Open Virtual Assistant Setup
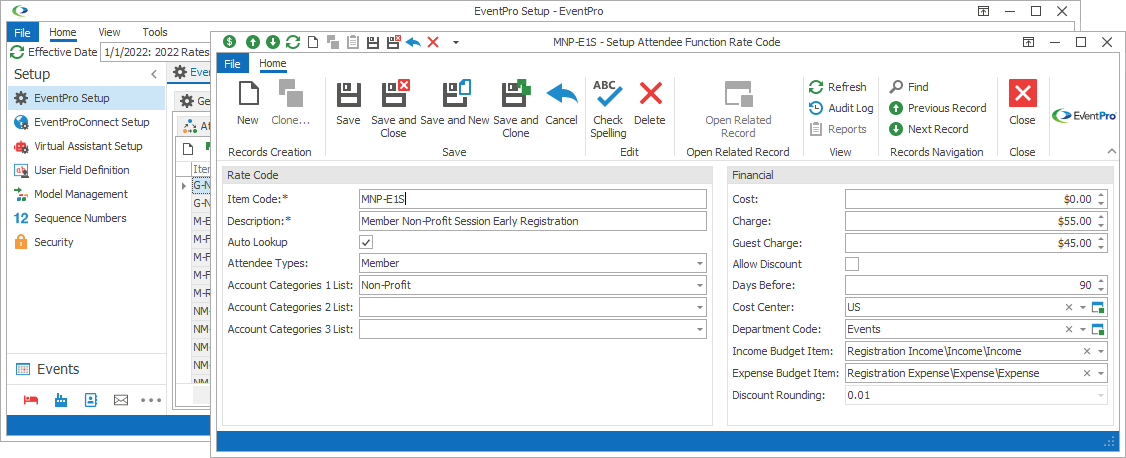The image size is (1126, 458). (86, 146)
